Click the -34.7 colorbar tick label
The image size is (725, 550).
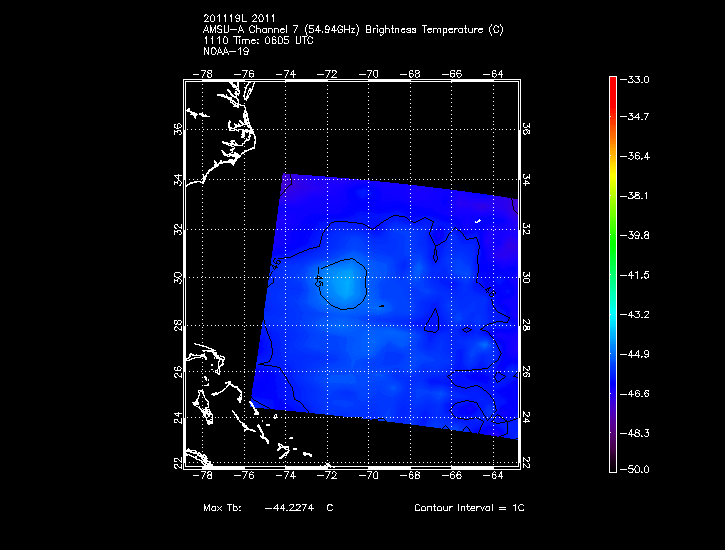pyautogui.click(x=635, y=116)
